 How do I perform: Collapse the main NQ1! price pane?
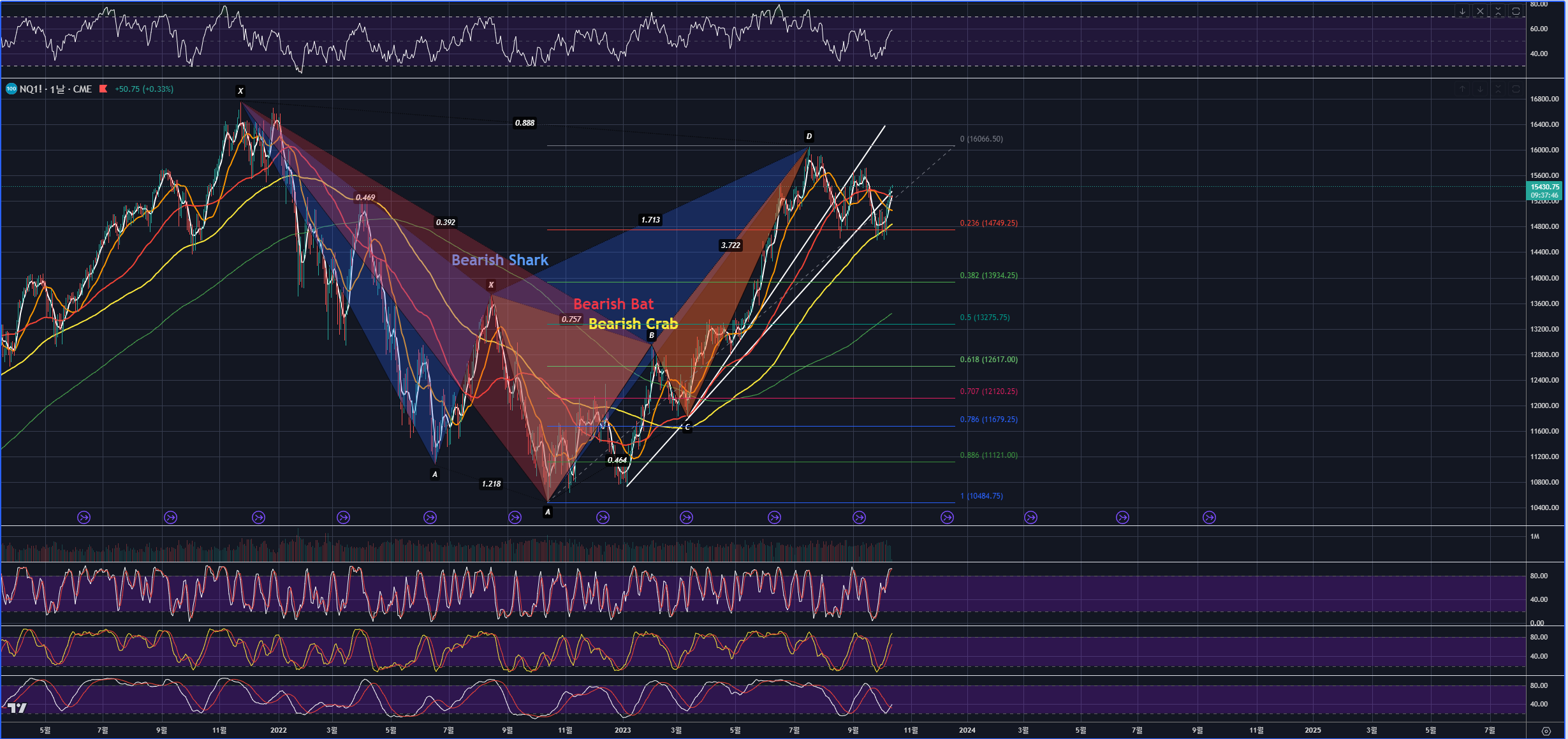[1498, 89]
